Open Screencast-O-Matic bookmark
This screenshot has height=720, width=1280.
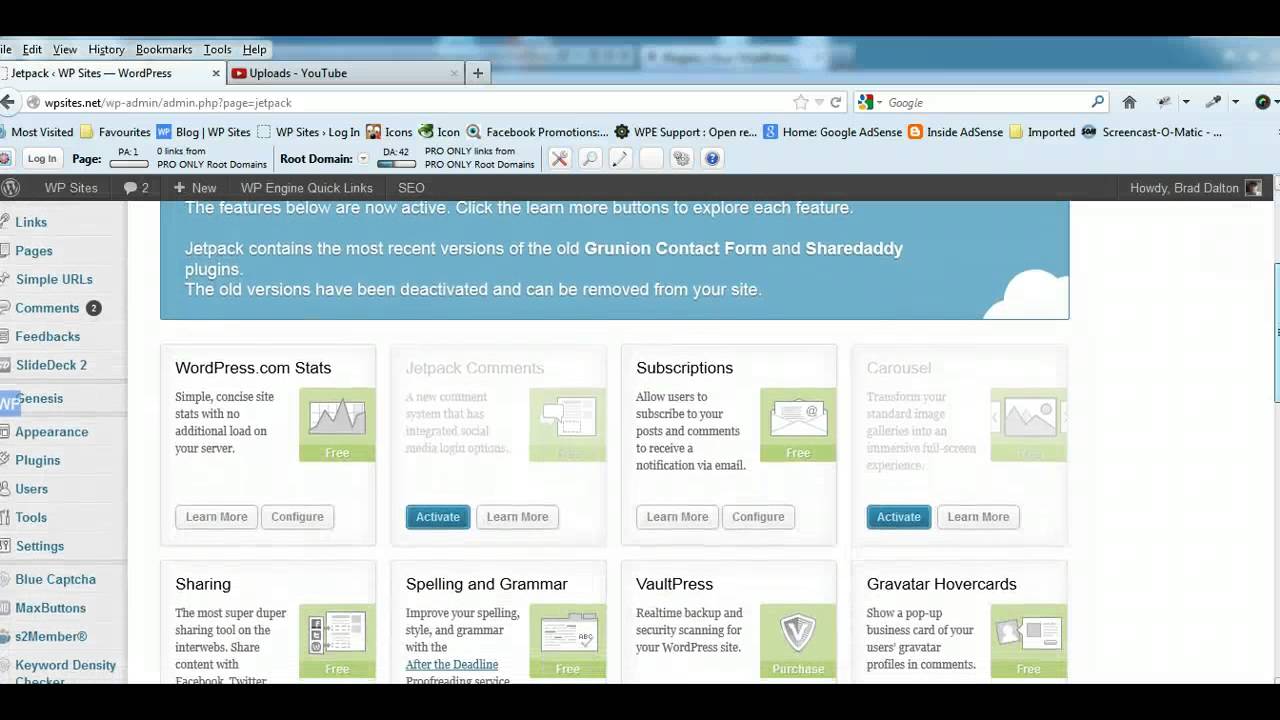click(x=1152, y=132)
